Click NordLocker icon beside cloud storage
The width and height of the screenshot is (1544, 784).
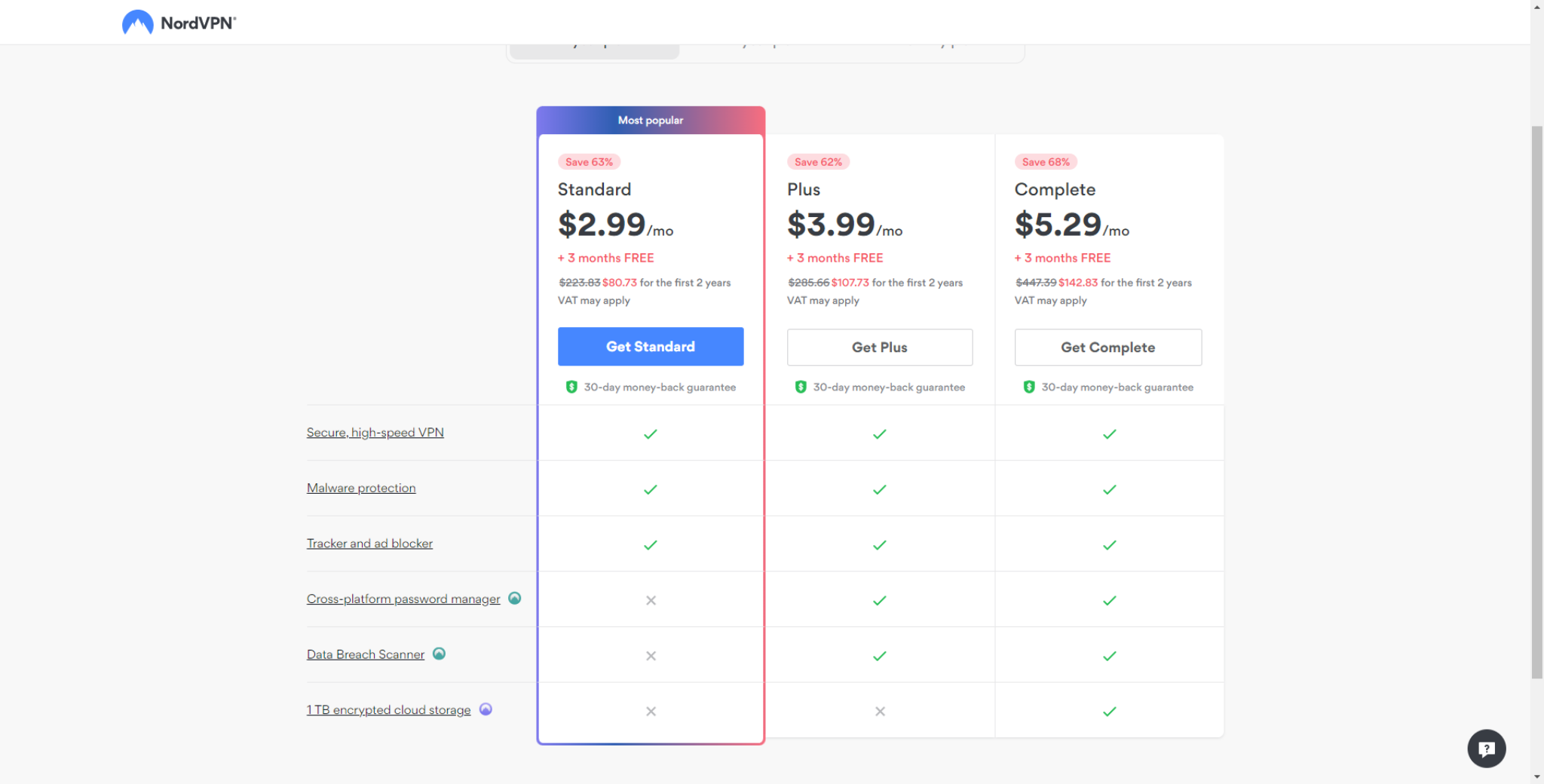[x=486, y=709]
